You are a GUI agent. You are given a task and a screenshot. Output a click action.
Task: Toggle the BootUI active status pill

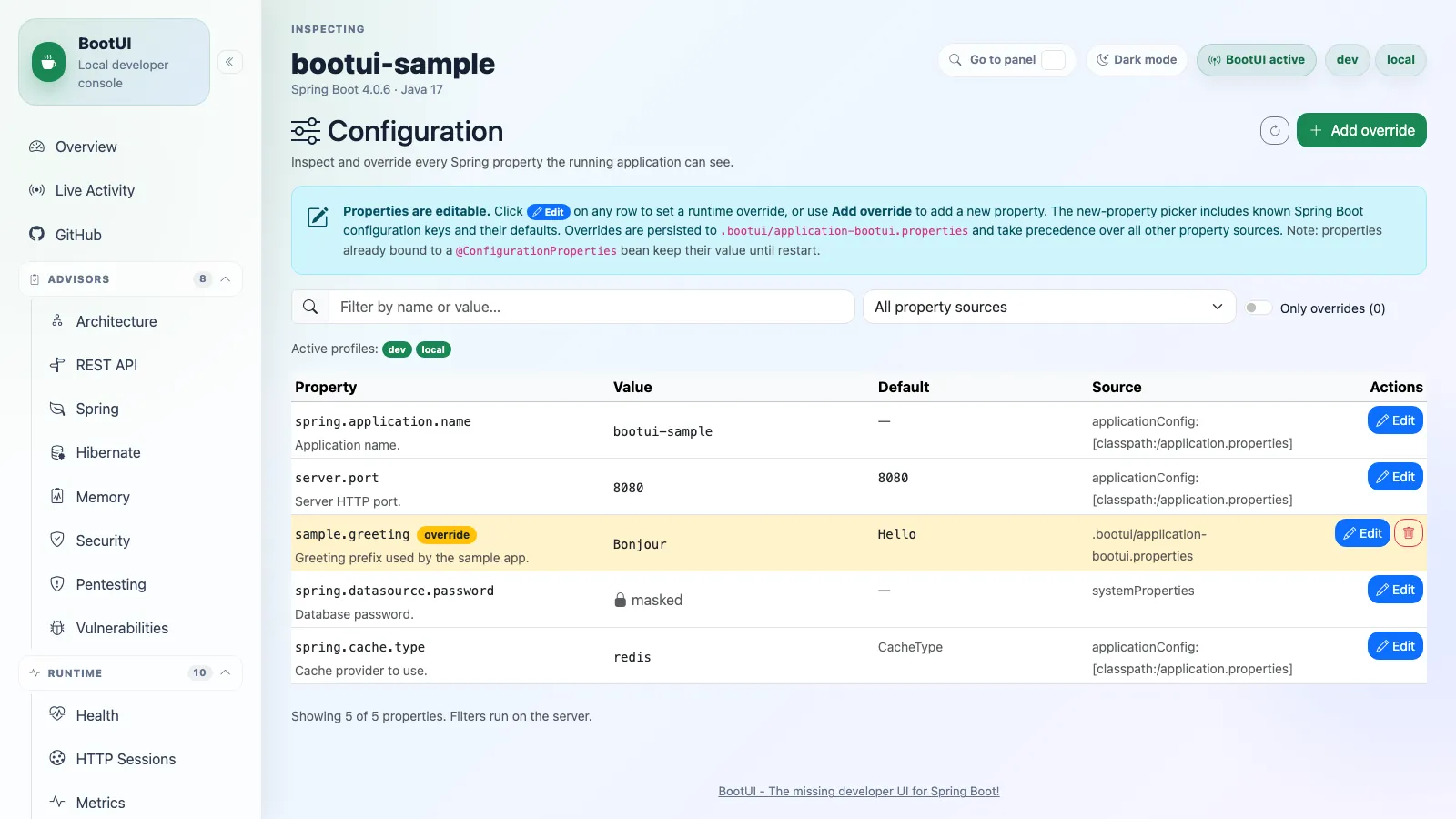point(1256,59)
